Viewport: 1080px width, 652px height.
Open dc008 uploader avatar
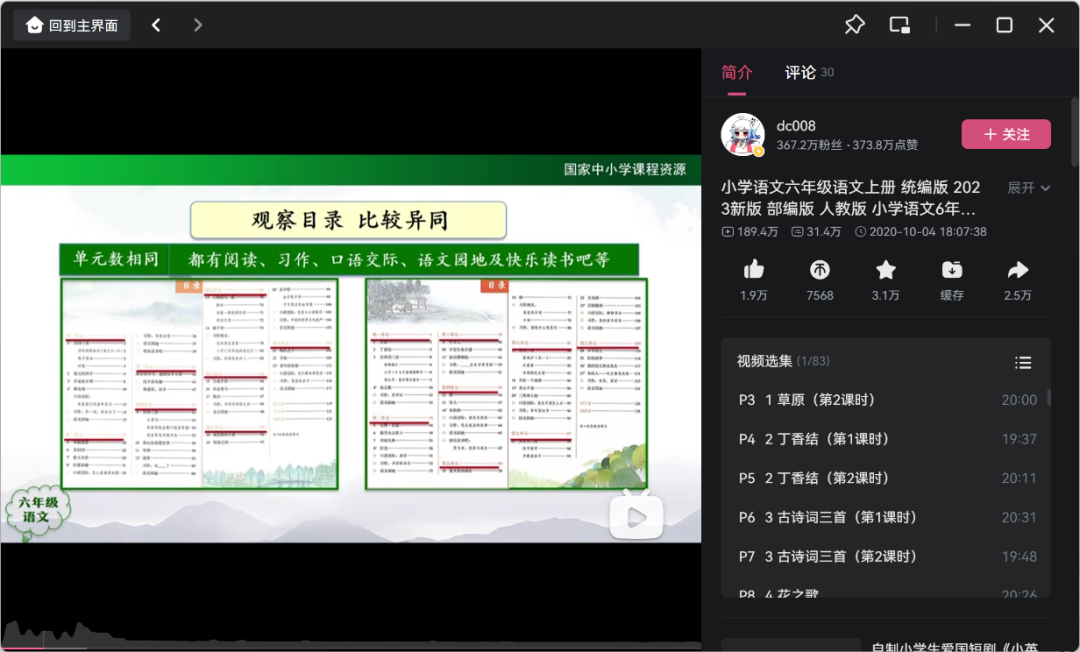point(743,134)
